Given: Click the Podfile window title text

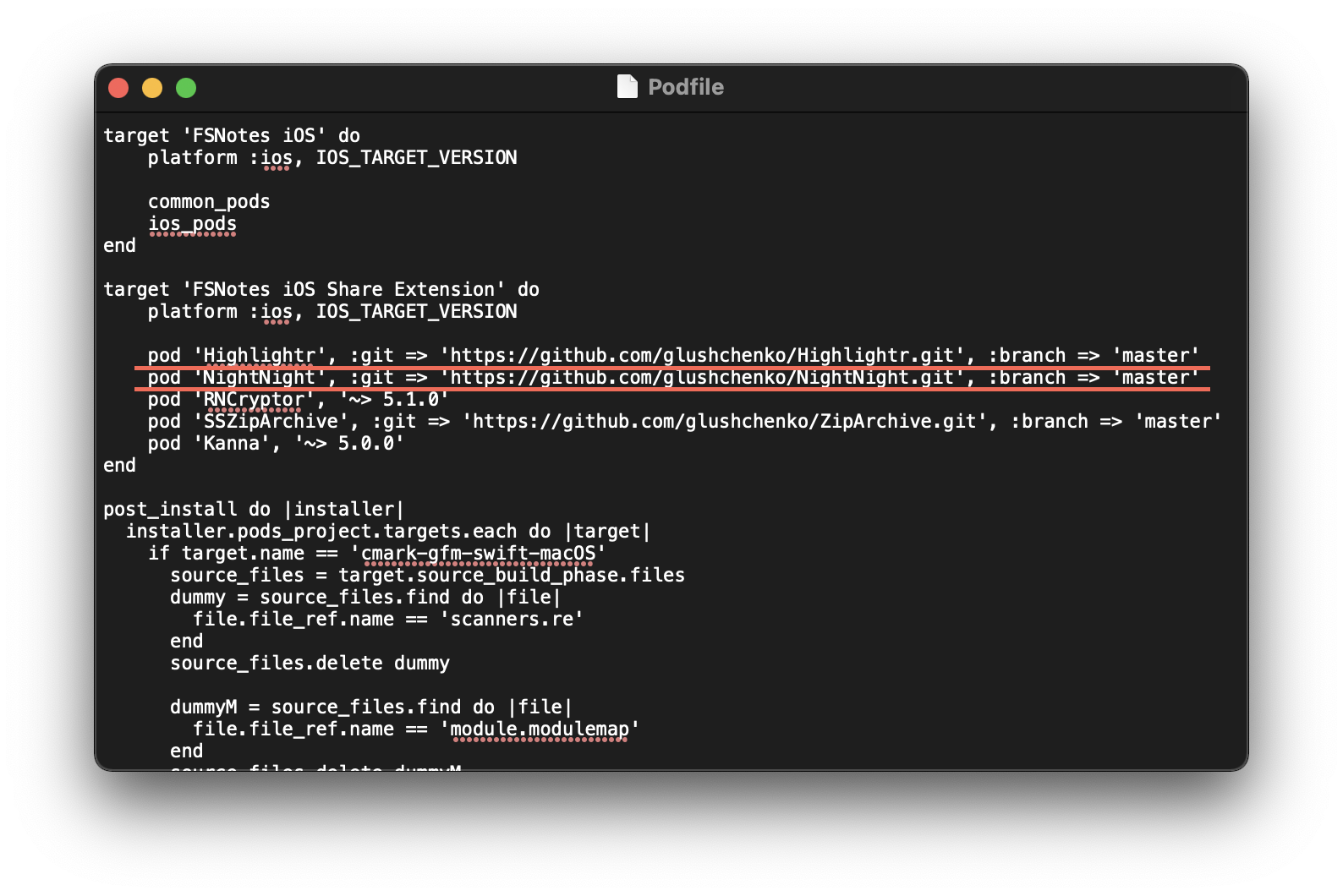Looking at the screenshot, I should click(x=685, y=87).
